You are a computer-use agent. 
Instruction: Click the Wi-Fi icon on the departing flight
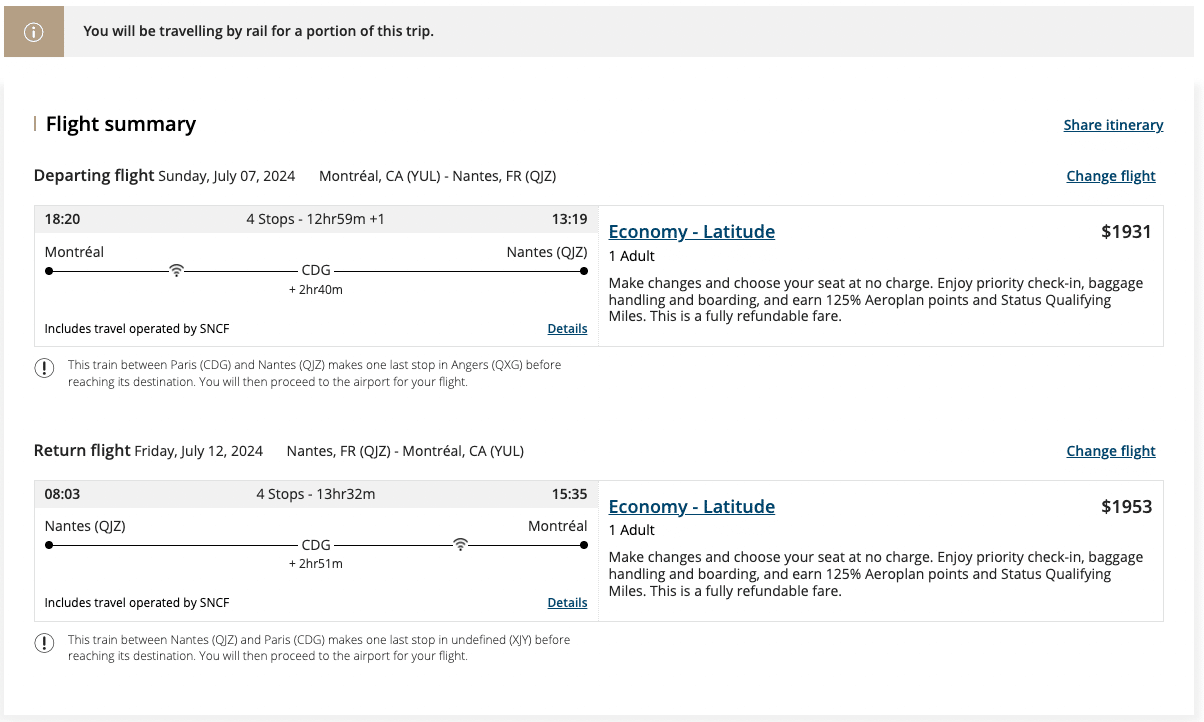pyautogui.click(x=176, y=270)
